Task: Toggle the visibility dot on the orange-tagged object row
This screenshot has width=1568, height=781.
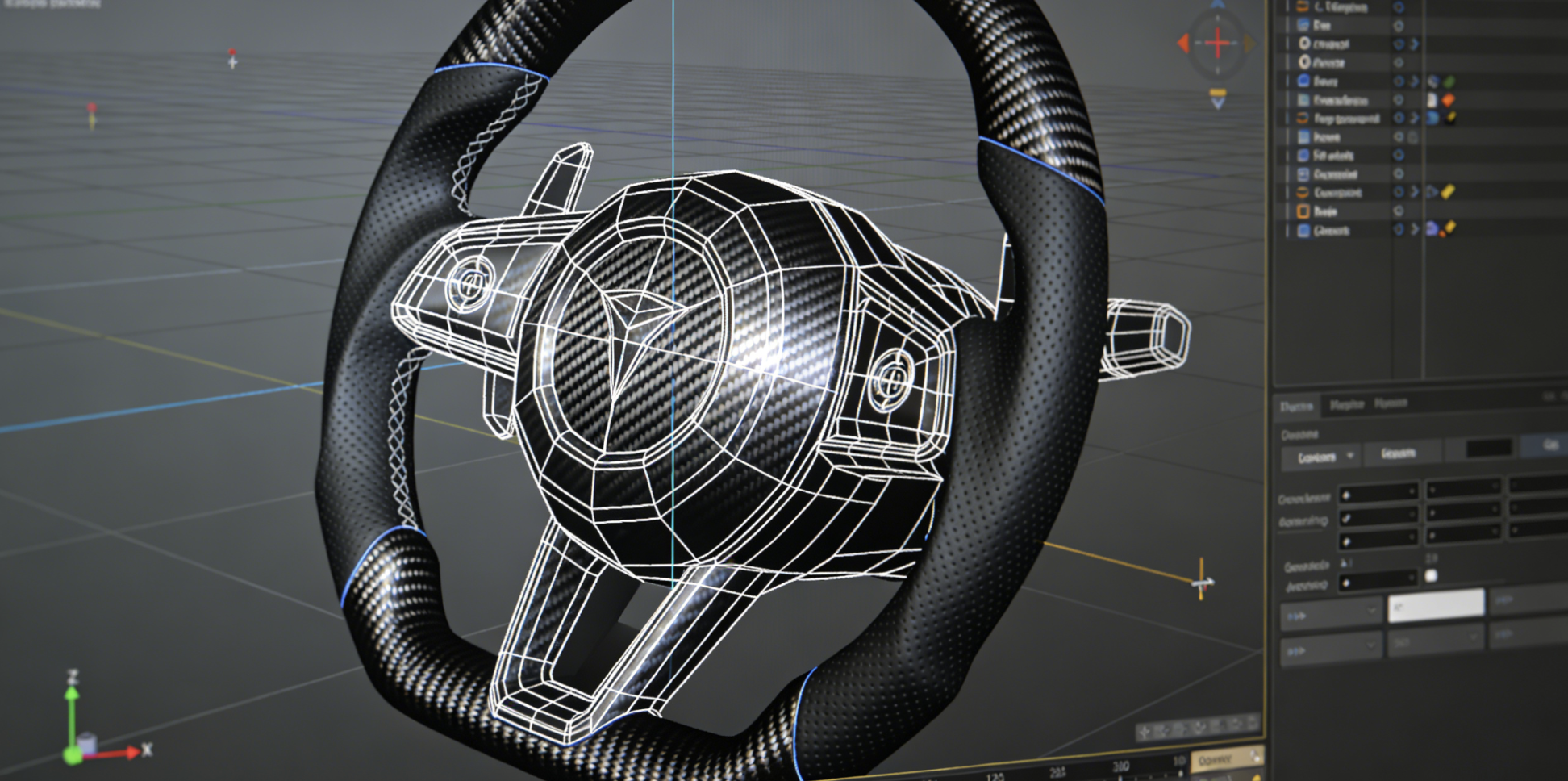Action: coord(1399,100)
